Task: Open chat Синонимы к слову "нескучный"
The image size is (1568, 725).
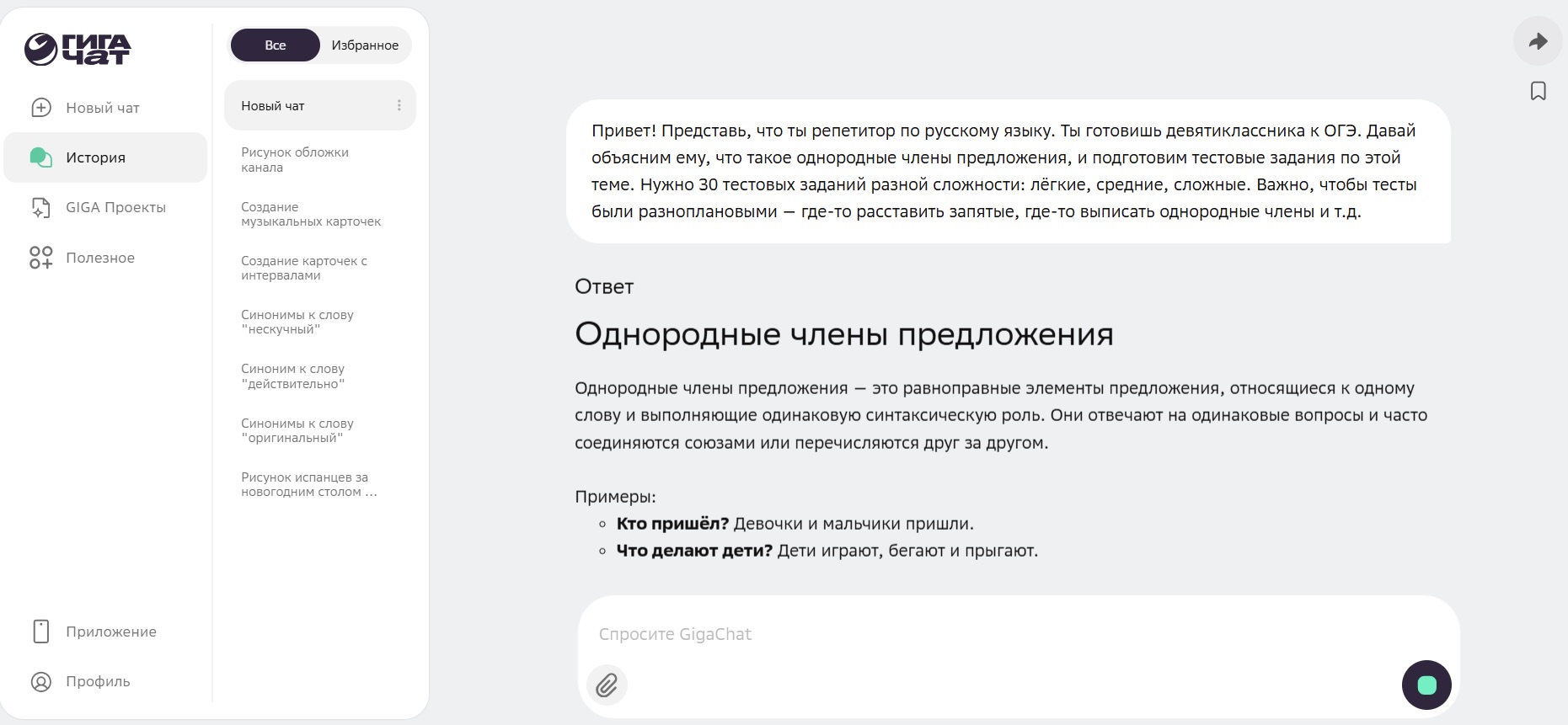Action: [297, 323]
